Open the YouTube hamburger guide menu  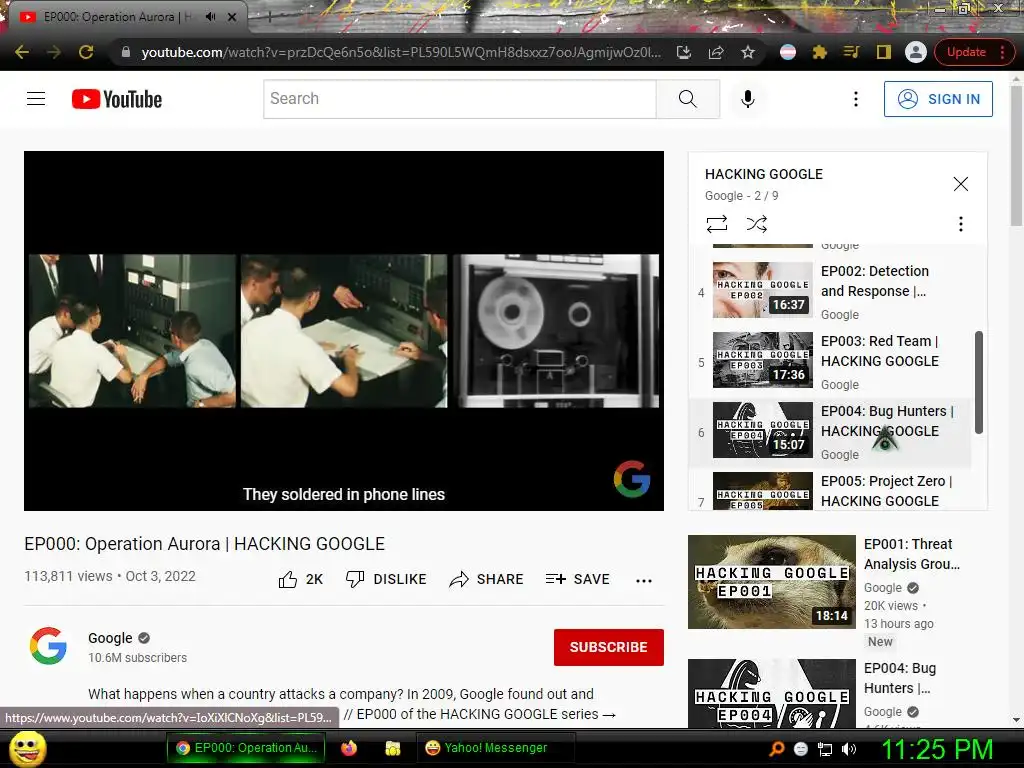(x=36, y=99)
